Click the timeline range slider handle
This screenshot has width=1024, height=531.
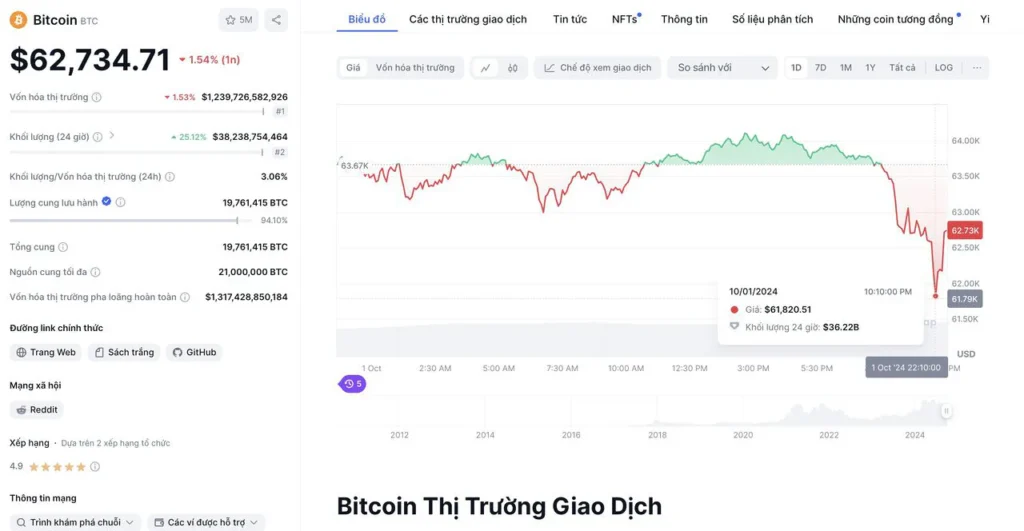tap(946, 411)
